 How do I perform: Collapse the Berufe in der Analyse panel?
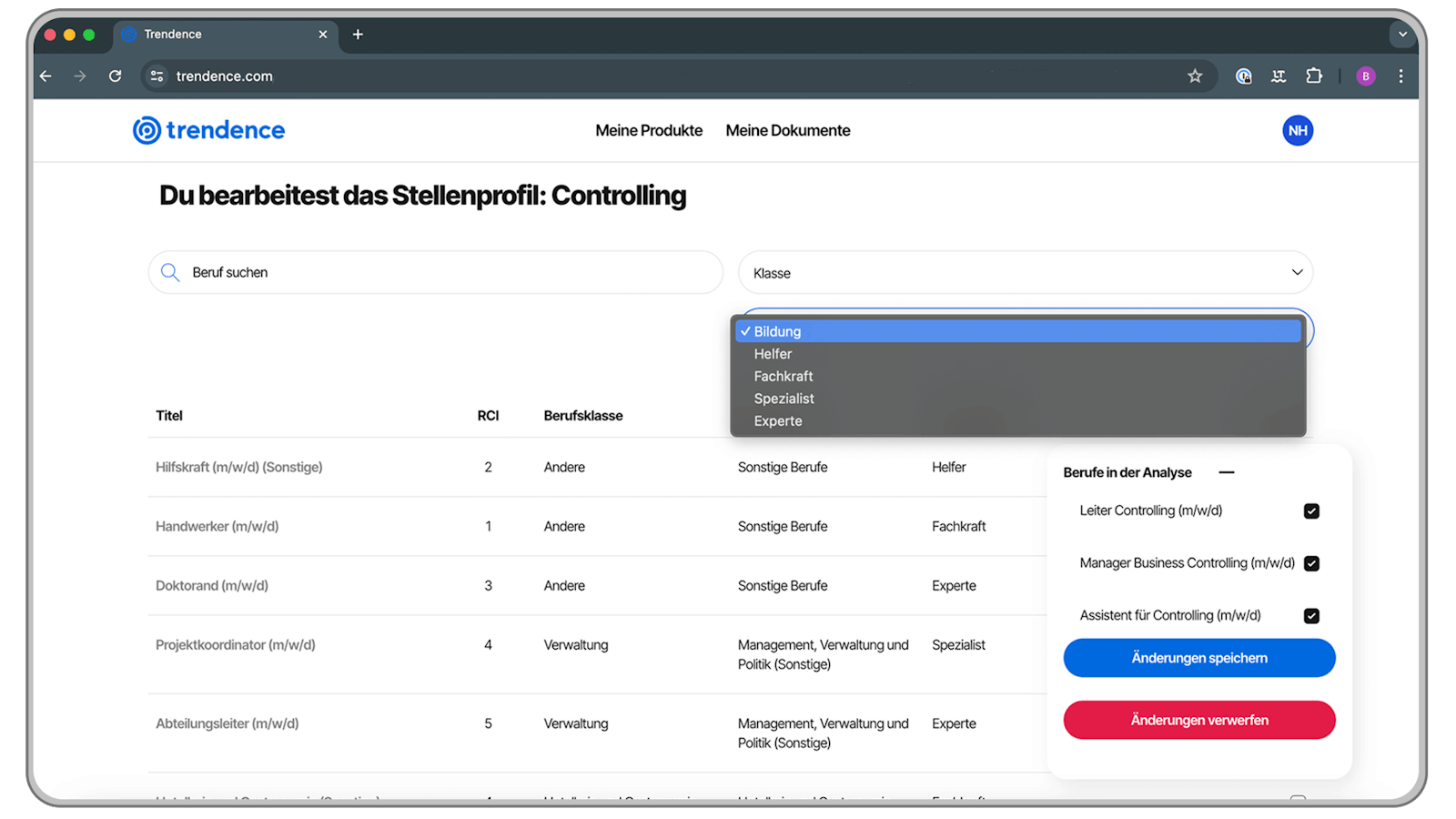pos(1226,472)
